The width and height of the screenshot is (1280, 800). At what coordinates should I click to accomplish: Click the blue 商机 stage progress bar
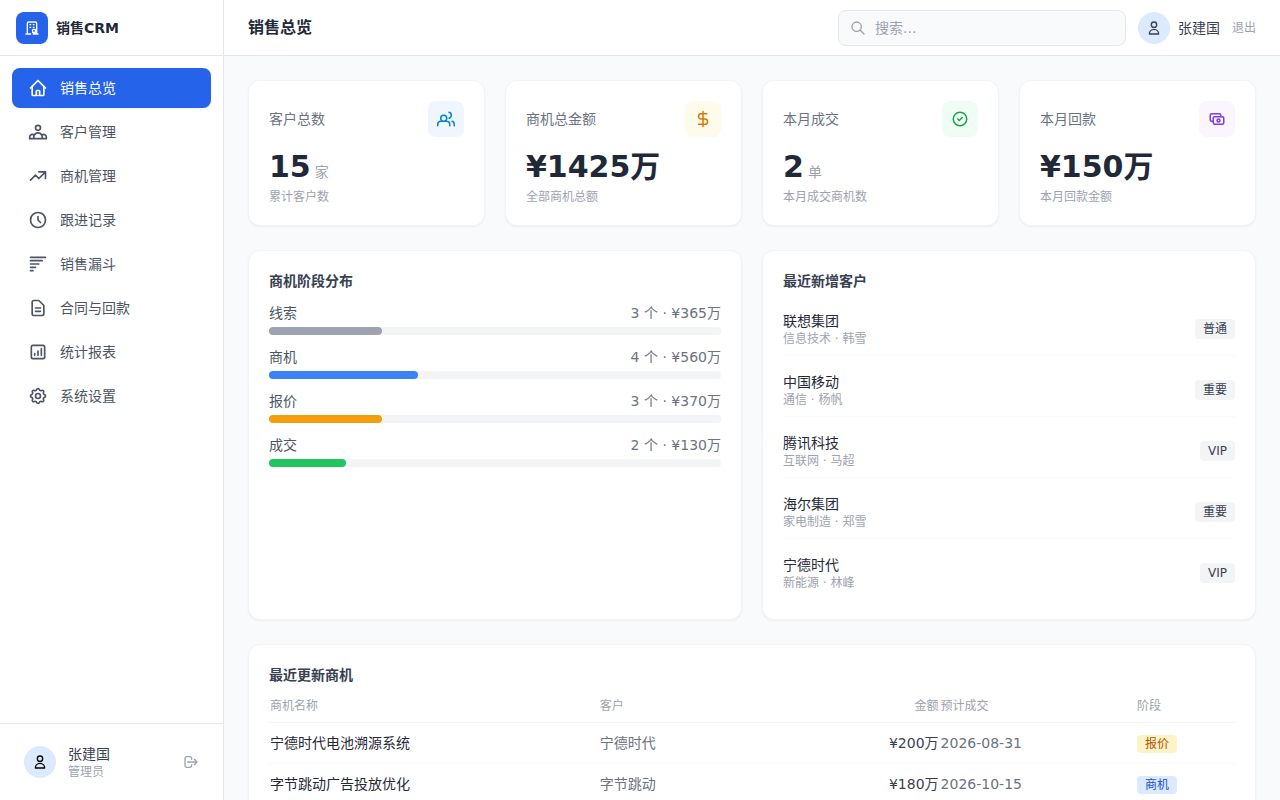pos(343,375)
